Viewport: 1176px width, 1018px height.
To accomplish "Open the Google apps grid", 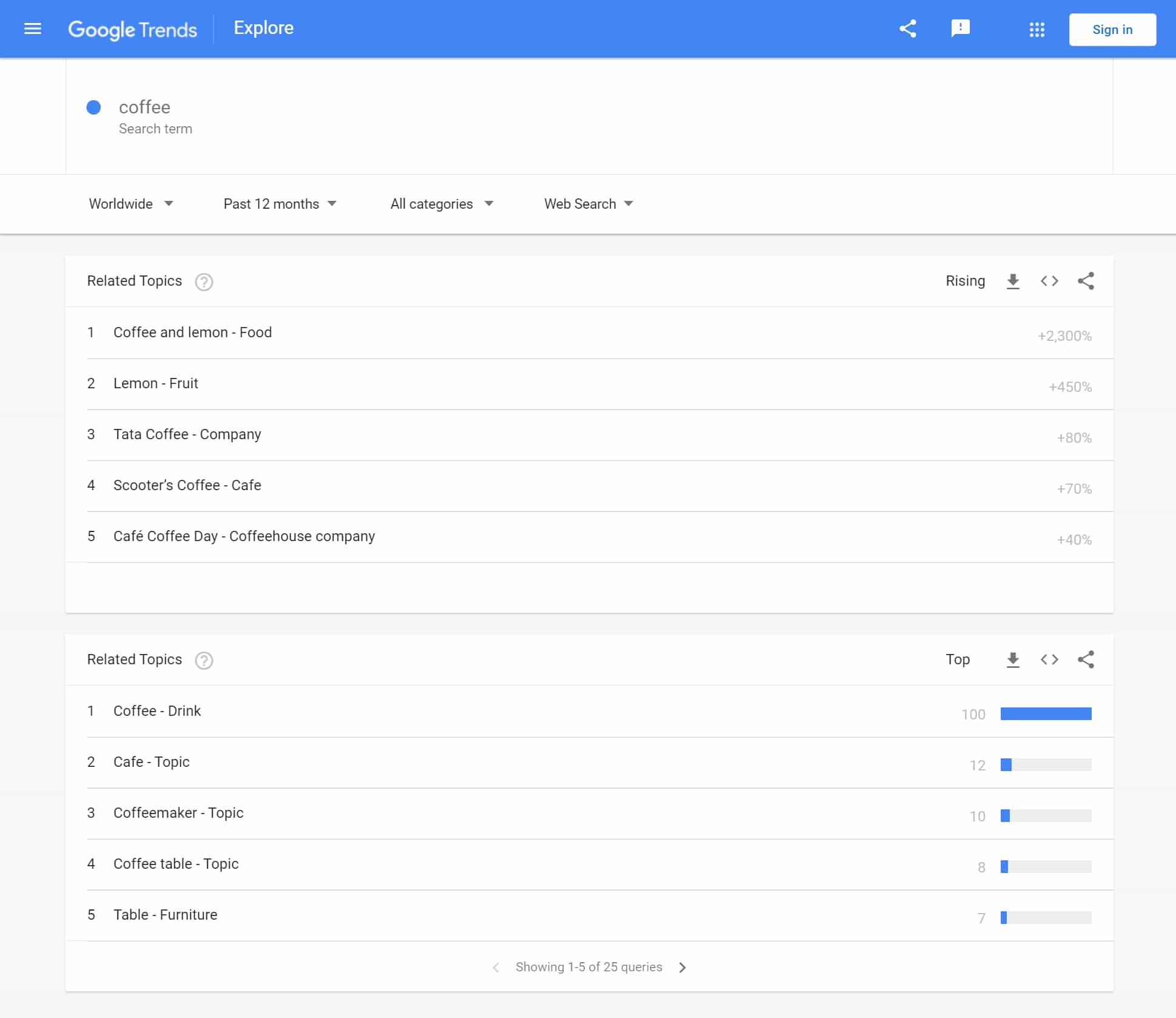I will click(1037, 29).
